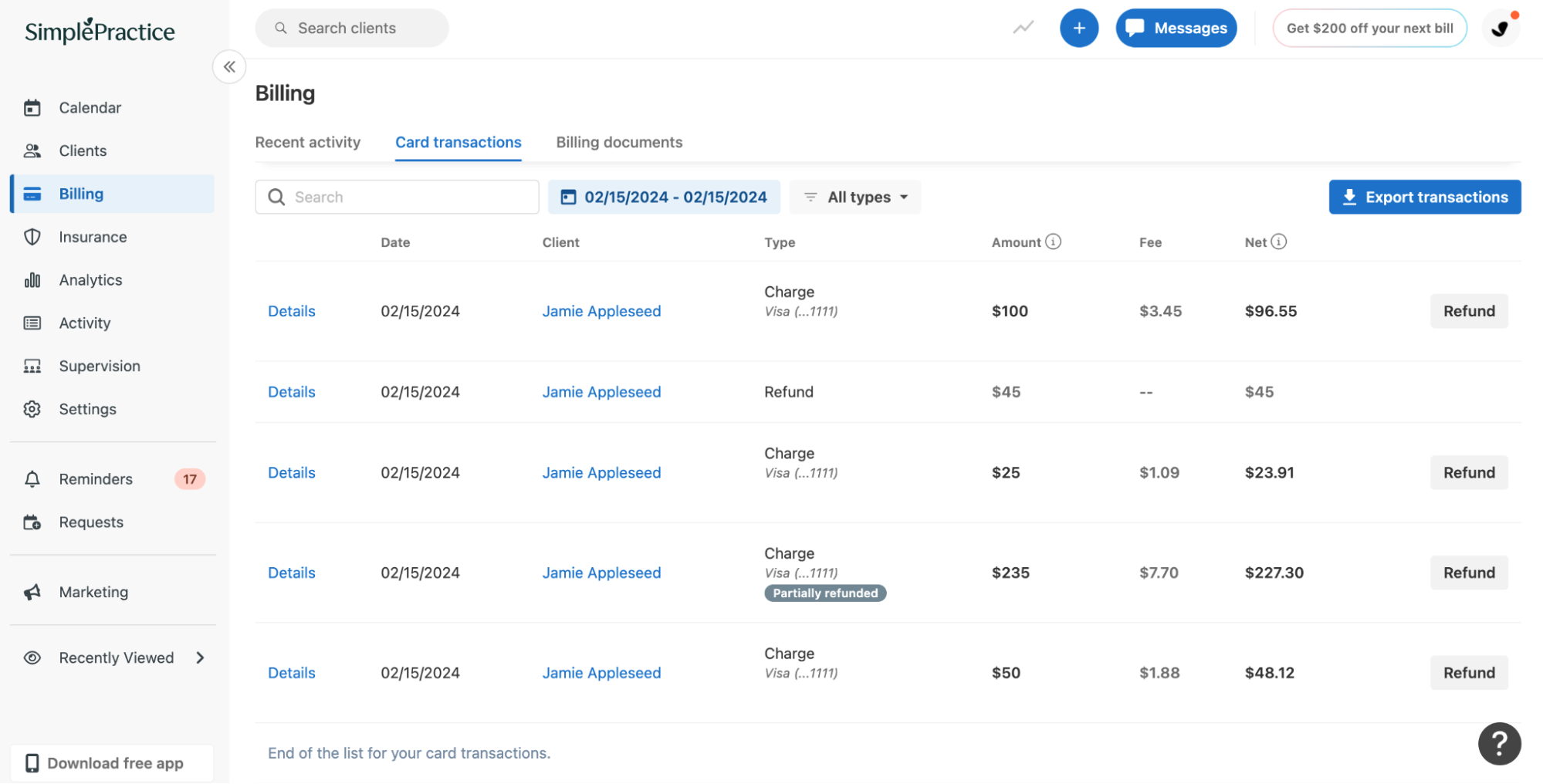Open Marketing from the sidebar menu

112,593
